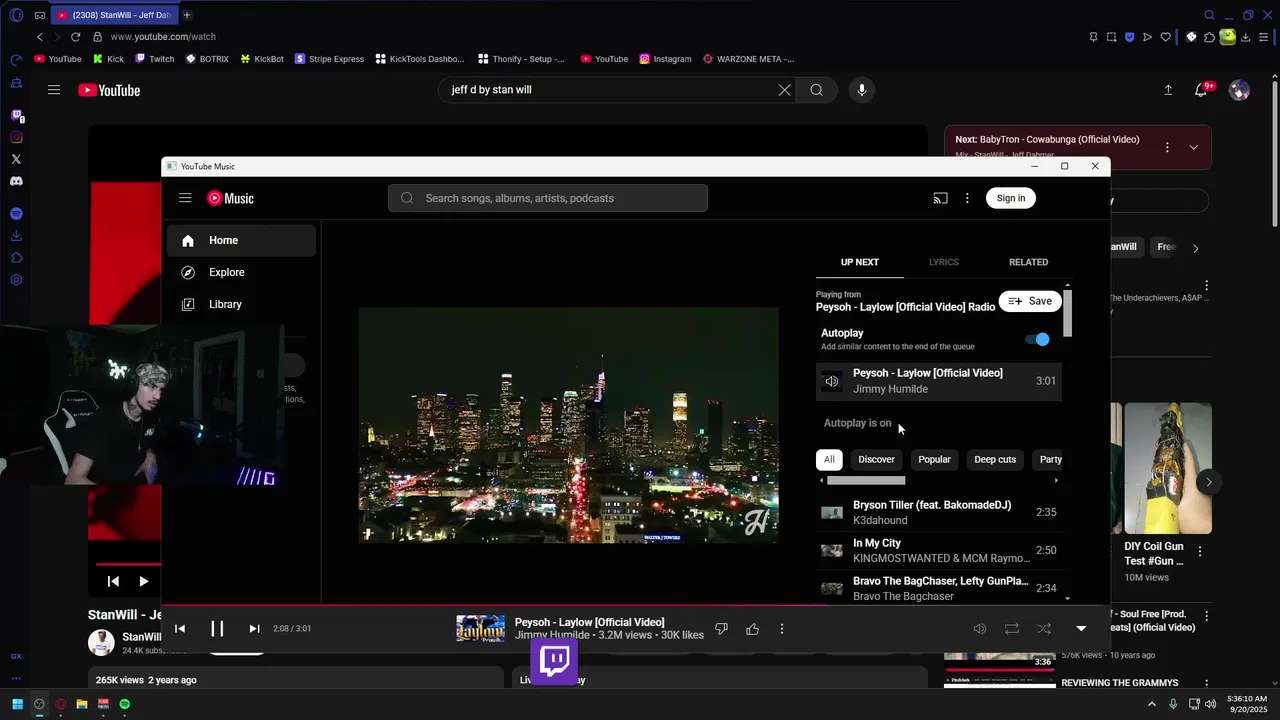Open a new browser tab
The height and width of the screenshot is (720, 1280).
click(187, 15)
